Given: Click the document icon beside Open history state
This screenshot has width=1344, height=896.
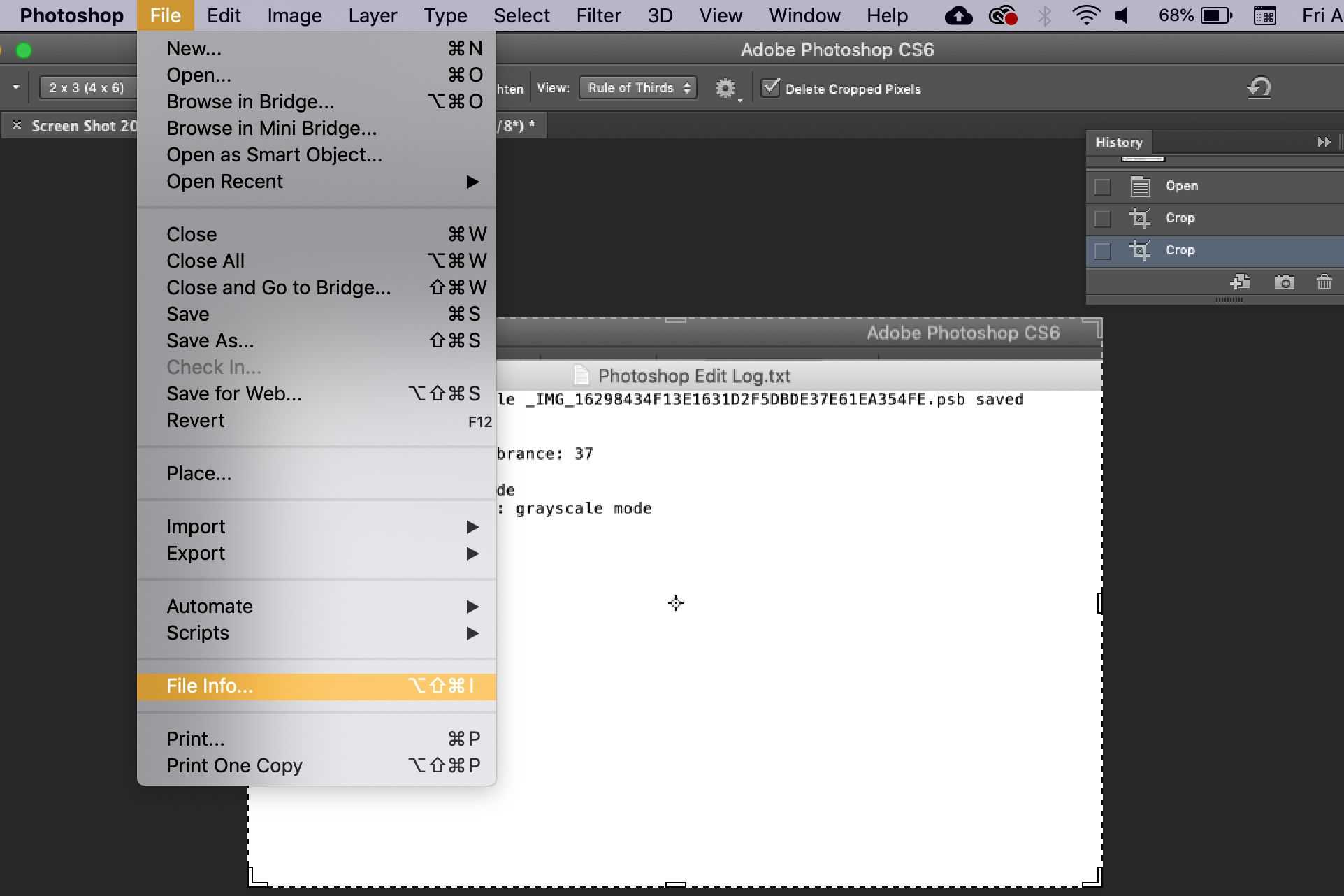Looking at the screenshot, I should click(x=1140, y=186).
